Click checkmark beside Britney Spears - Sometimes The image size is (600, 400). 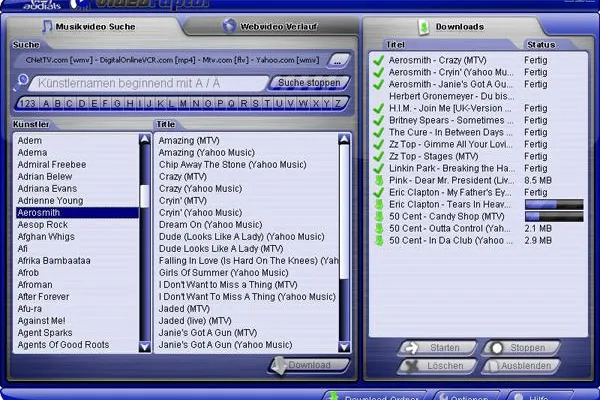click(x=379, y=121)
